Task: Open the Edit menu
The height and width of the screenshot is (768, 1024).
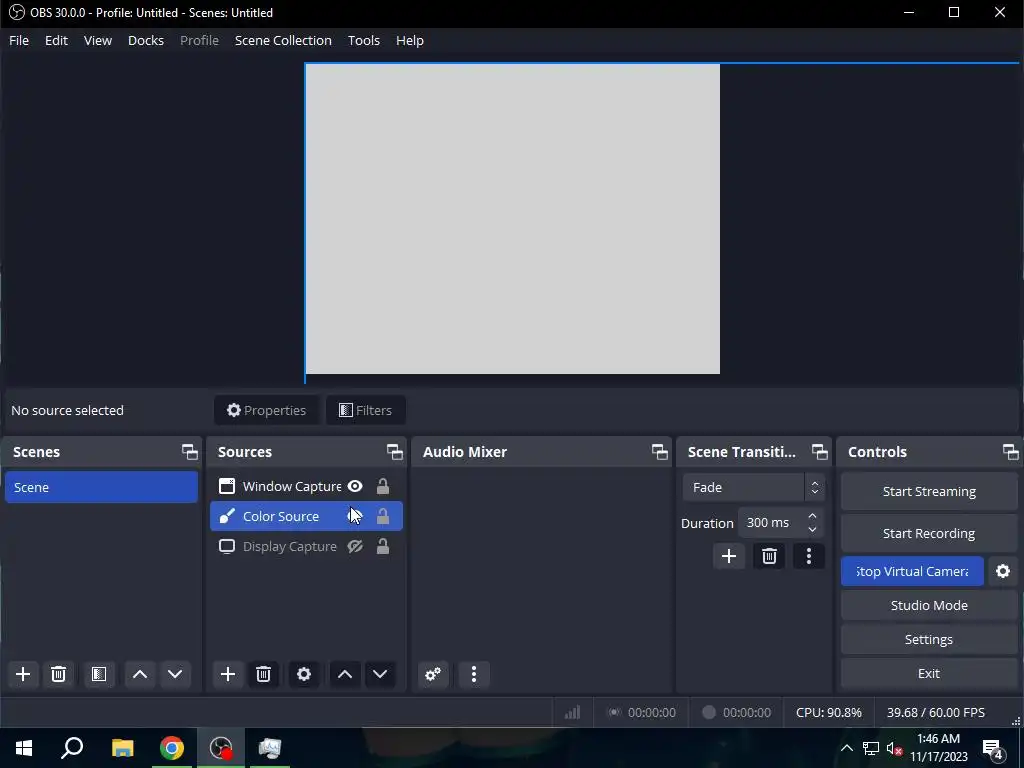Action: tap(56, 40)
